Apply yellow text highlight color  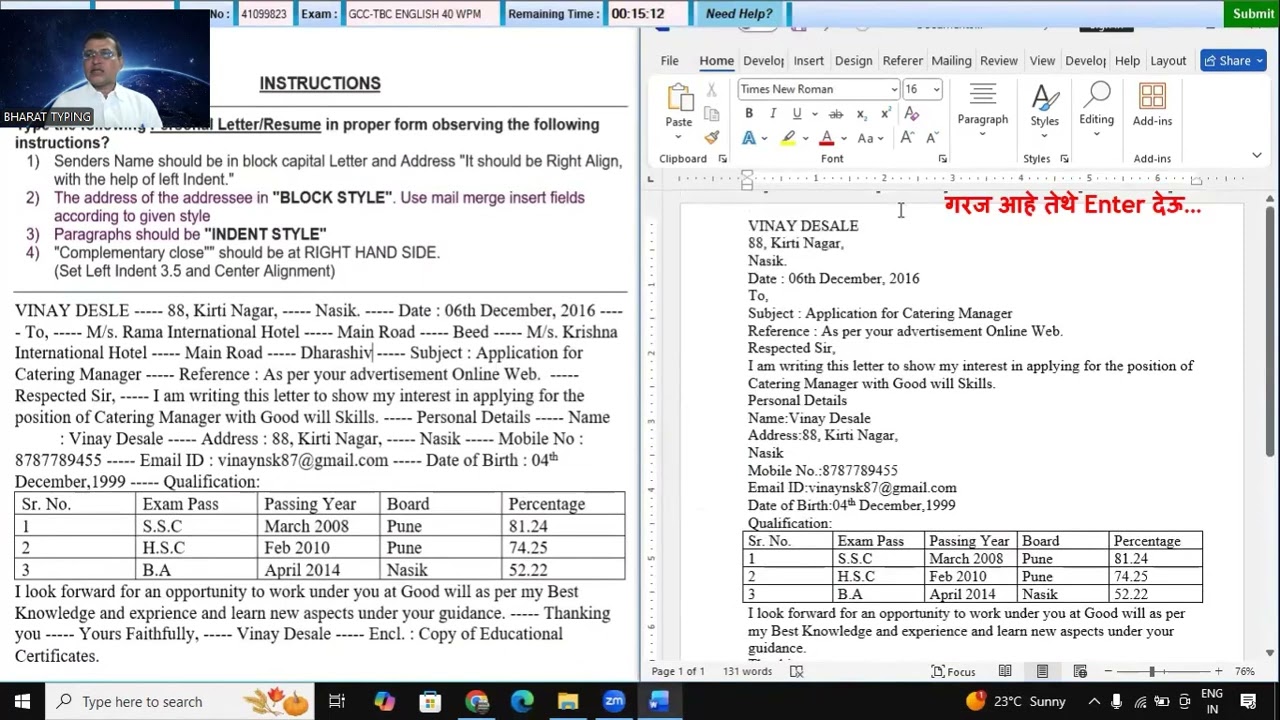click(x=789, y=138)
